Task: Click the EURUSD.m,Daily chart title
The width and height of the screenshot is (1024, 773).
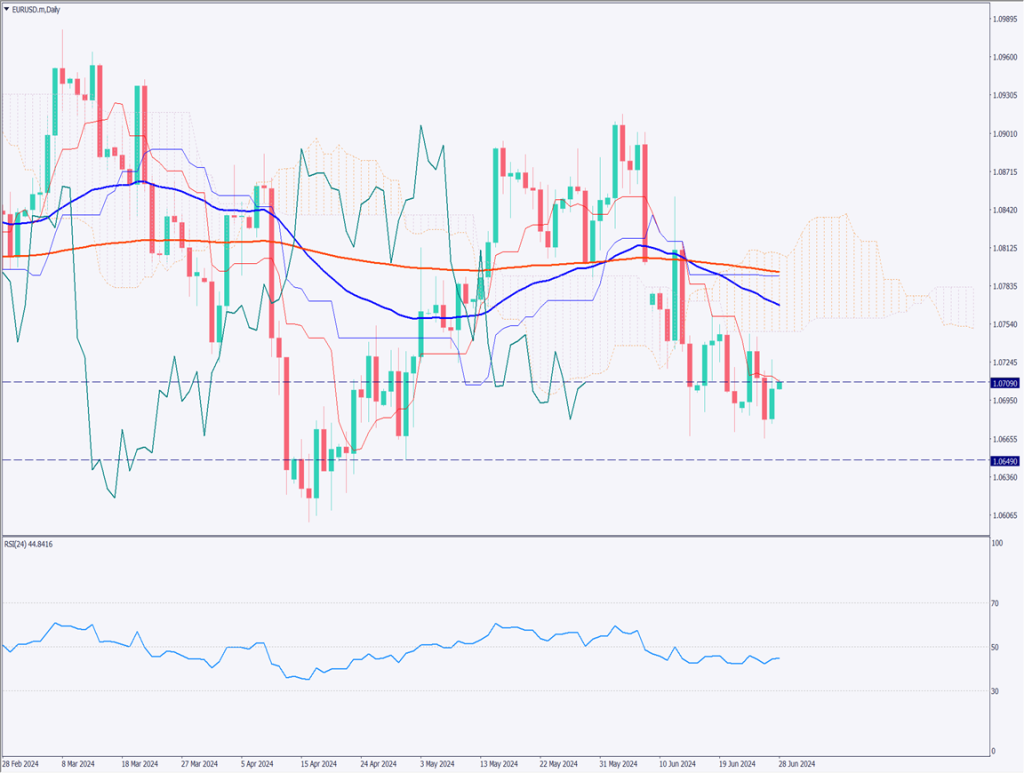Action: coord(38,8)
